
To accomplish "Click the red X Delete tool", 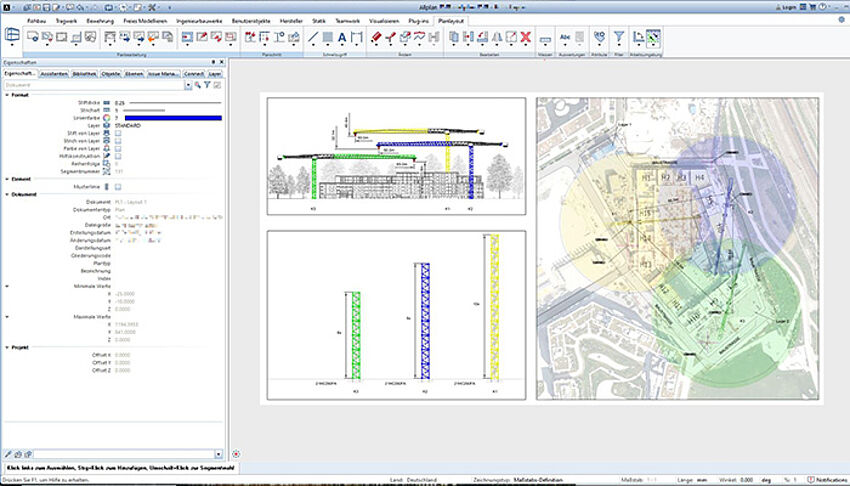I will click(x=525, y=38).
